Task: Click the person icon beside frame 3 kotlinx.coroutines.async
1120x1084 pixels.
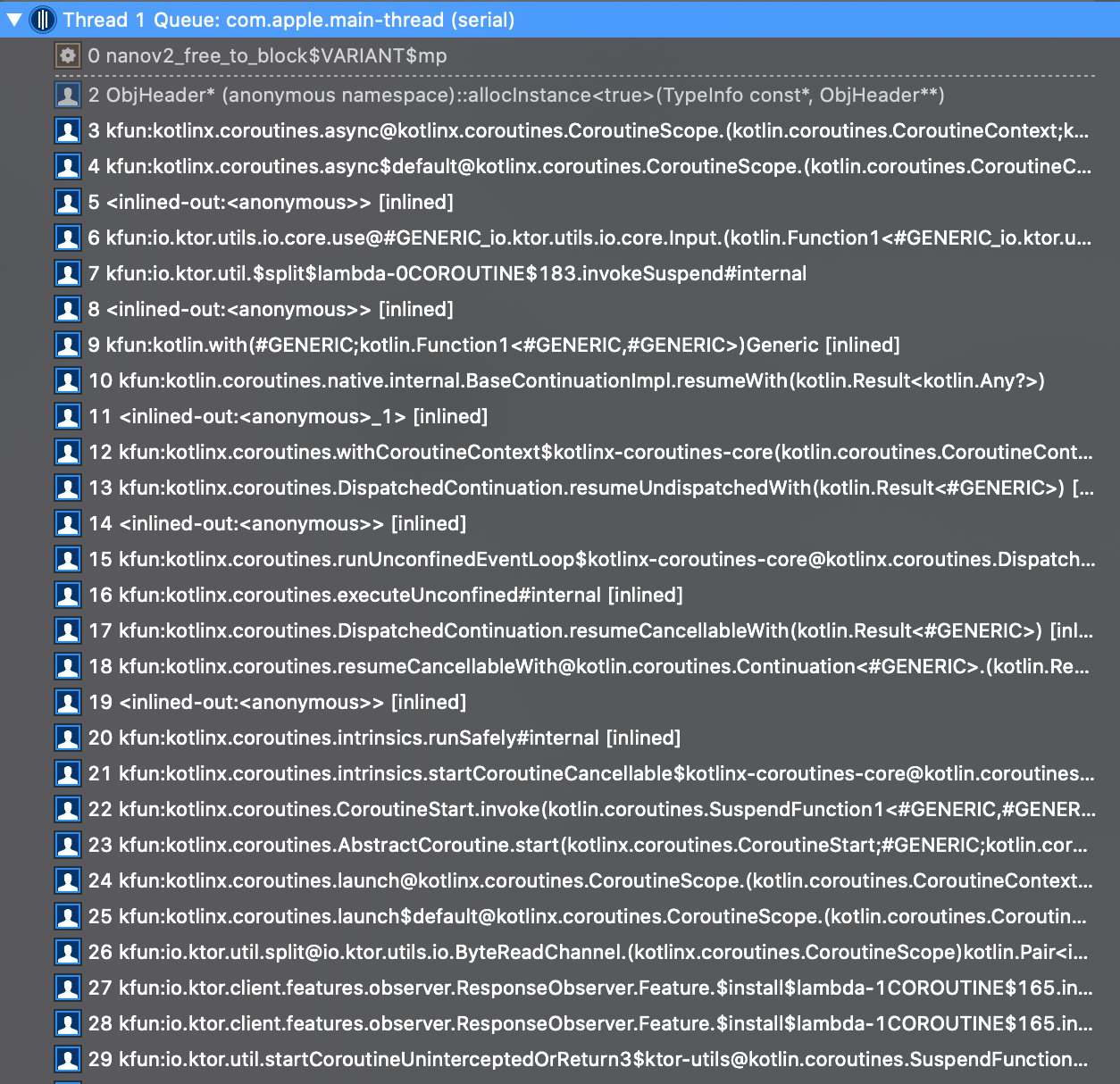Action: (68, 130)
